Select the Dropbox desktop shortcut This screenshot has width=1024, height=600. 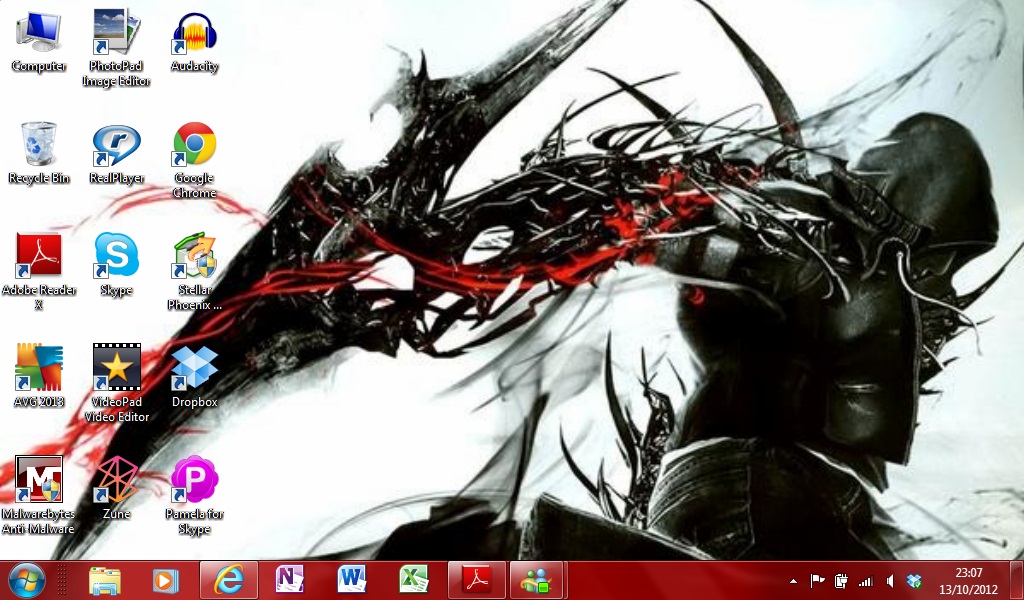(x=194, y=377)
